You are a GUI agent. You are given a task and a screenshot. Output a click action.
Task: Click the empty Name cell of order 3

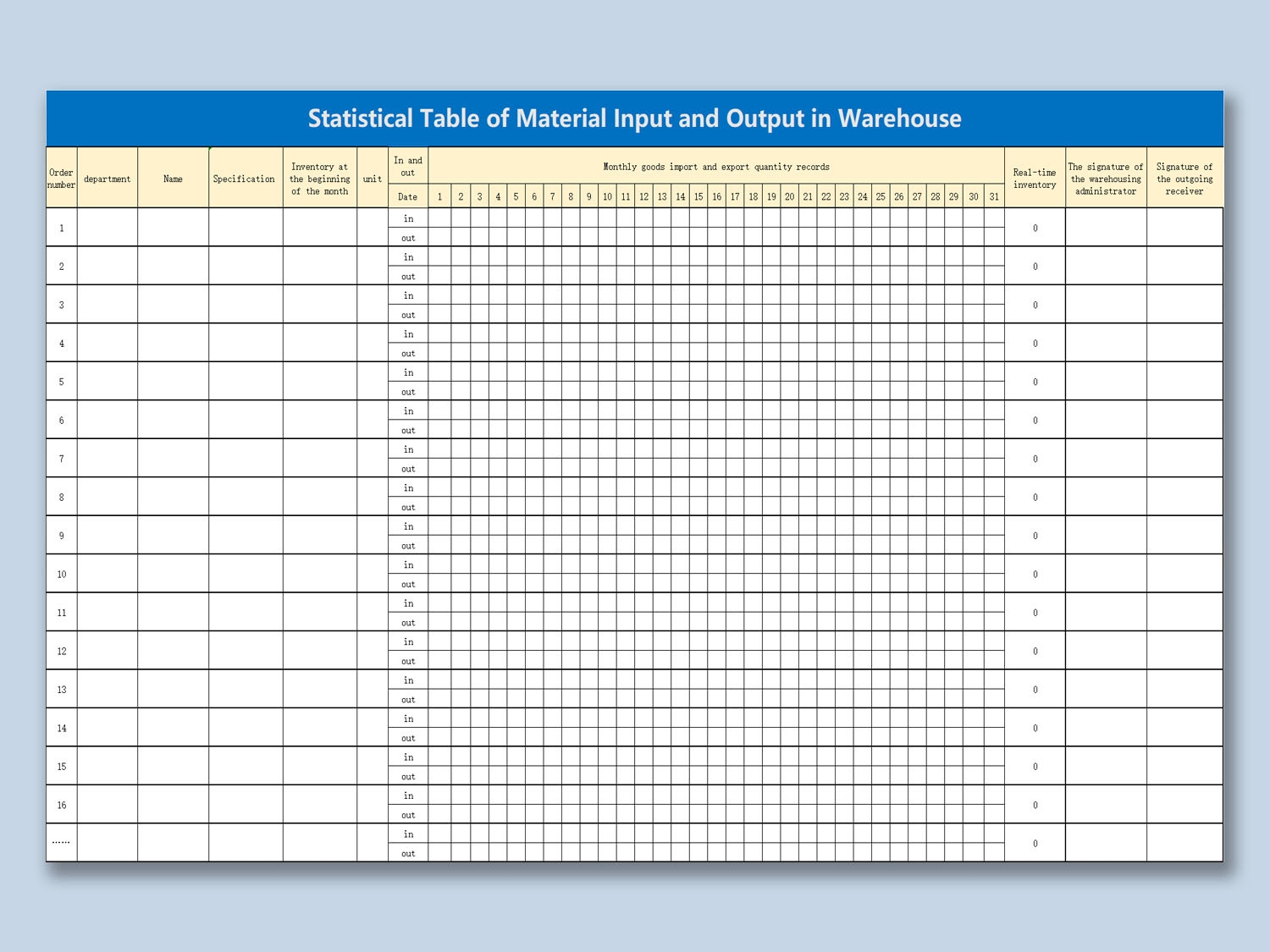[173, 305]
